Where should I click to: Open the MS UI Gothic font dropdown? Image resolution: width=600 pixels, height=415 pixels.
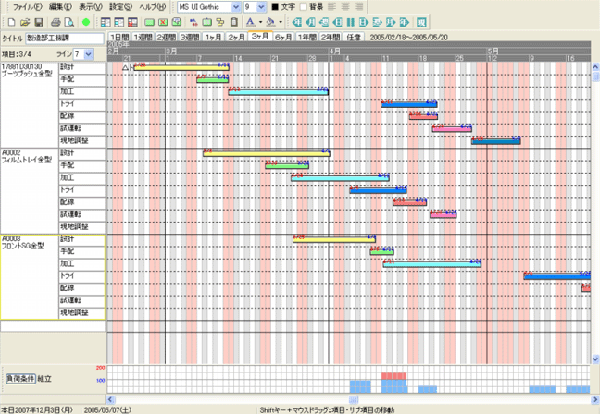pyautogui.click(x=234, y=7)
